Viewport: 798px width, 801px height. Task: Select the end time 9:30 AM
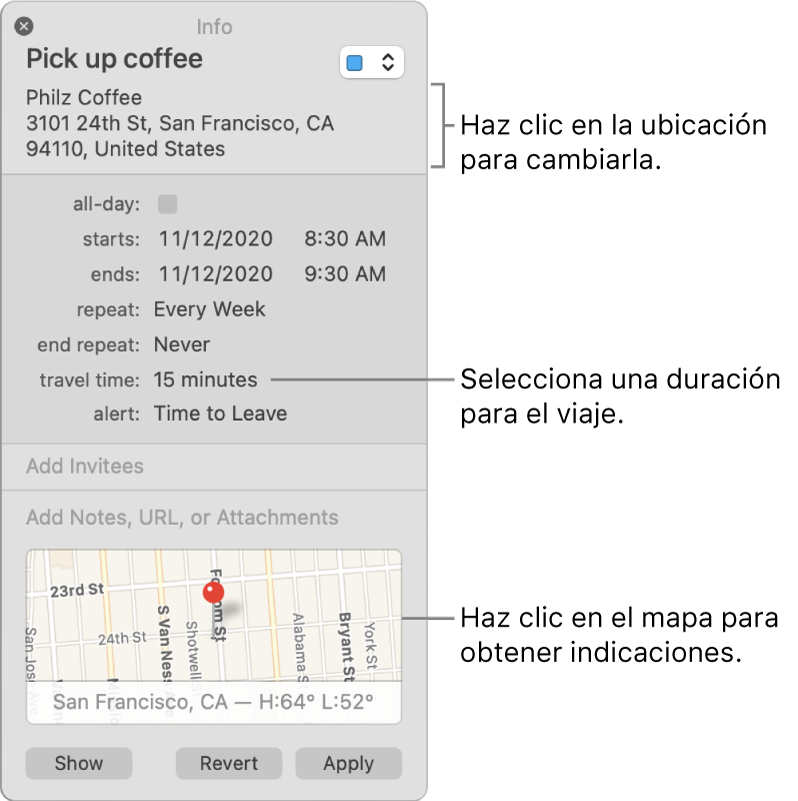345,274
